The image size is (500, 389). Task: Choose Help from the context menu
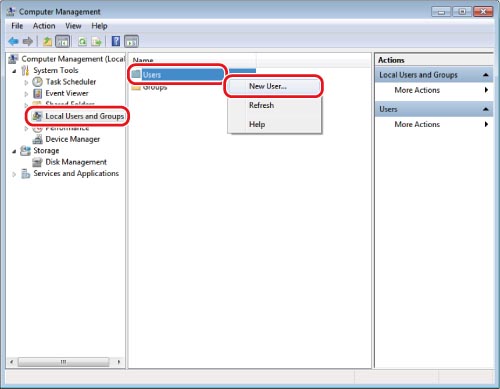pos(275,124)
